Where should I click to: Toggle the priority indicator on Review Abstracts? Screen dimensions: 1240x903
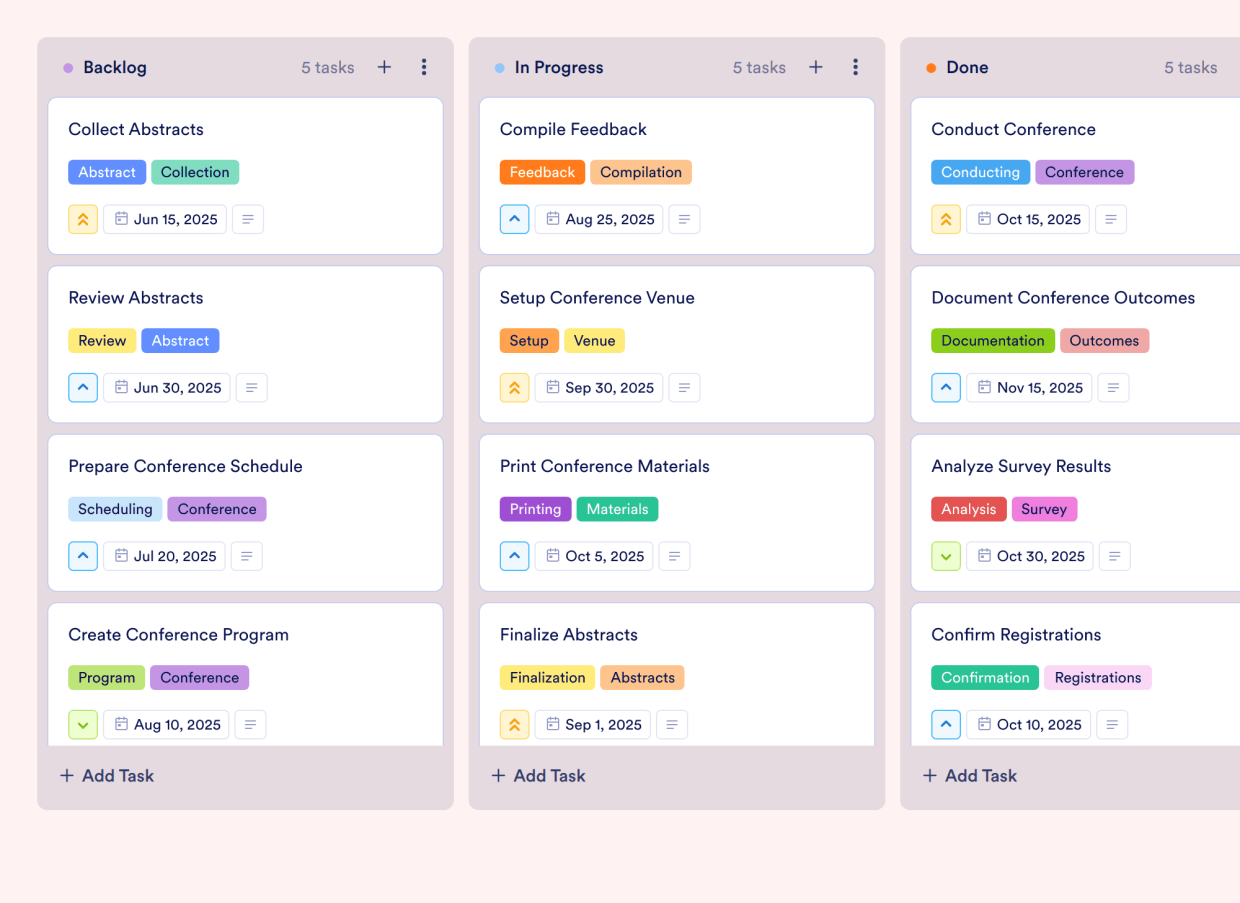pyautogui.click(x=83, y=387)
